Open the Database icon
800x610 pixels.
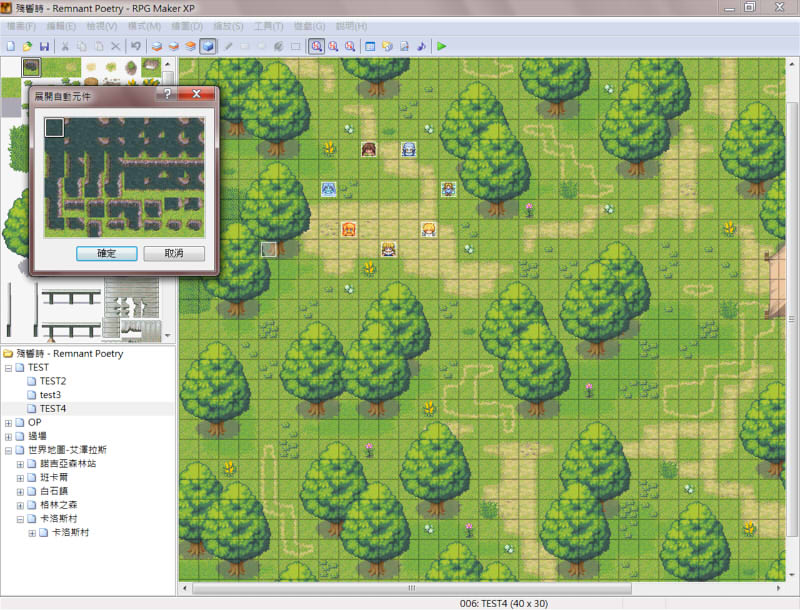click(x=370, y=46)
